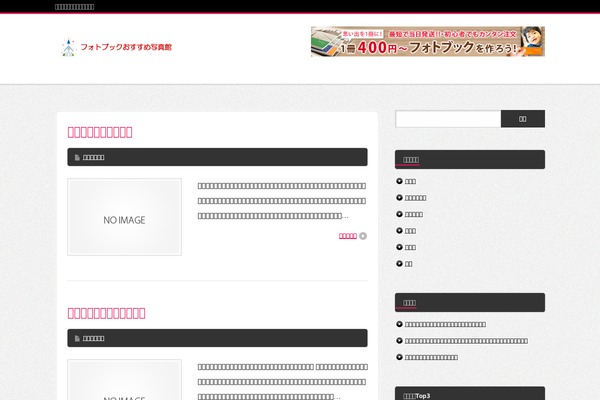Screen dimensions: 600x400
Task: Open the longest link in the second sidebar widget
Action: 466,341
